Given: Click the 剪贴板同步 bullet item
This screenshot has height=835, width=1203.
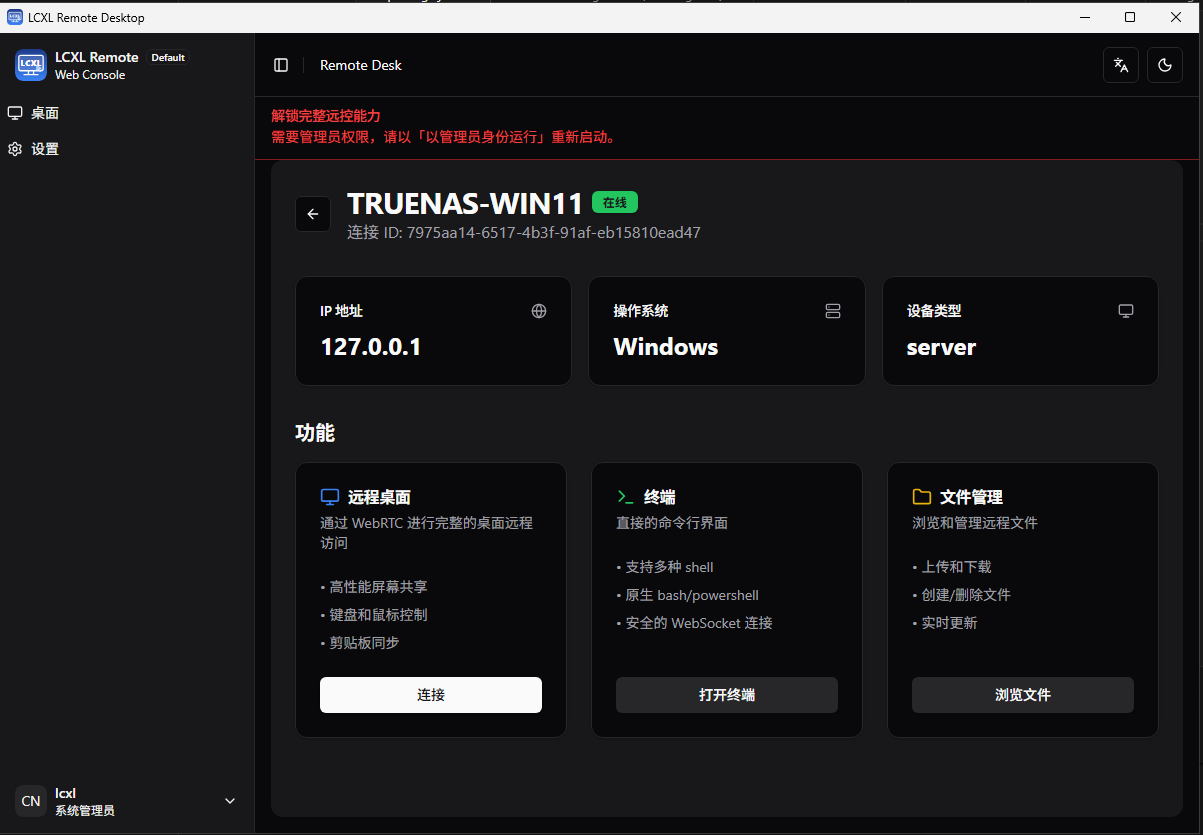Looking at the screenshot, I should point(360,643).
